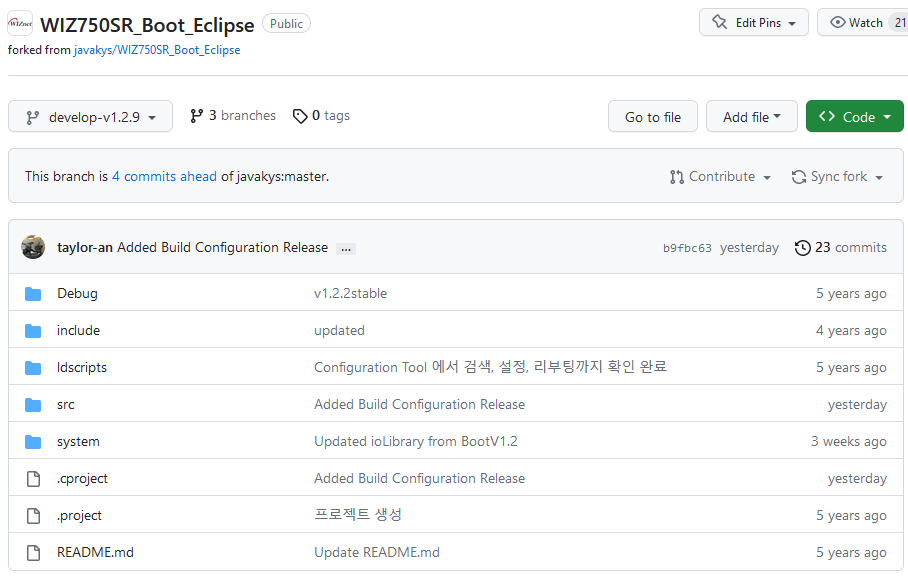Viewport: 908px width, 576px height.
Task: Click '3 weeks ago' timestamp on system row
Action: tap(849, 442)
